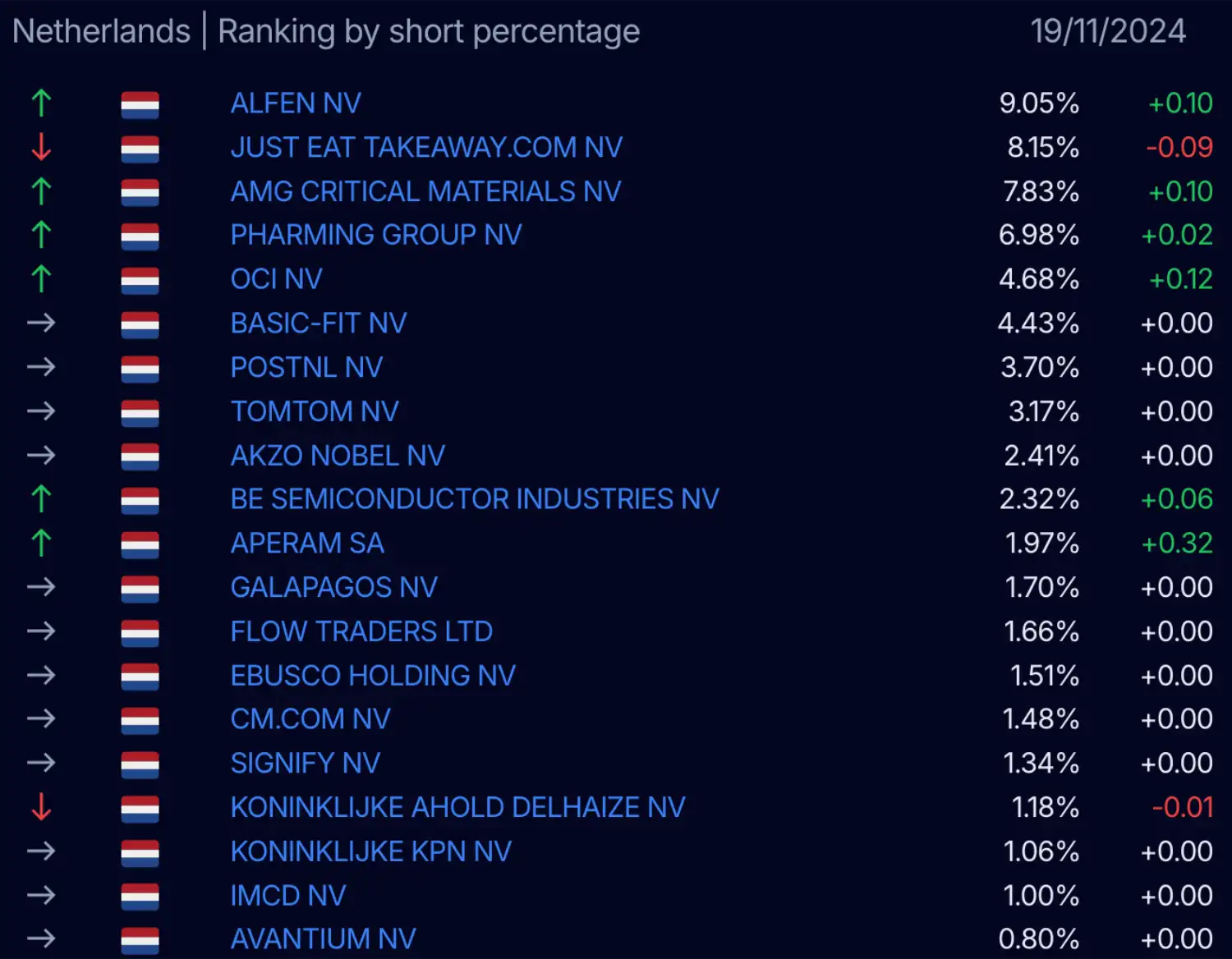Screen dimensions: 1232x959
Task: Open the PHARMING GROUP NV link
Action: 376,236
